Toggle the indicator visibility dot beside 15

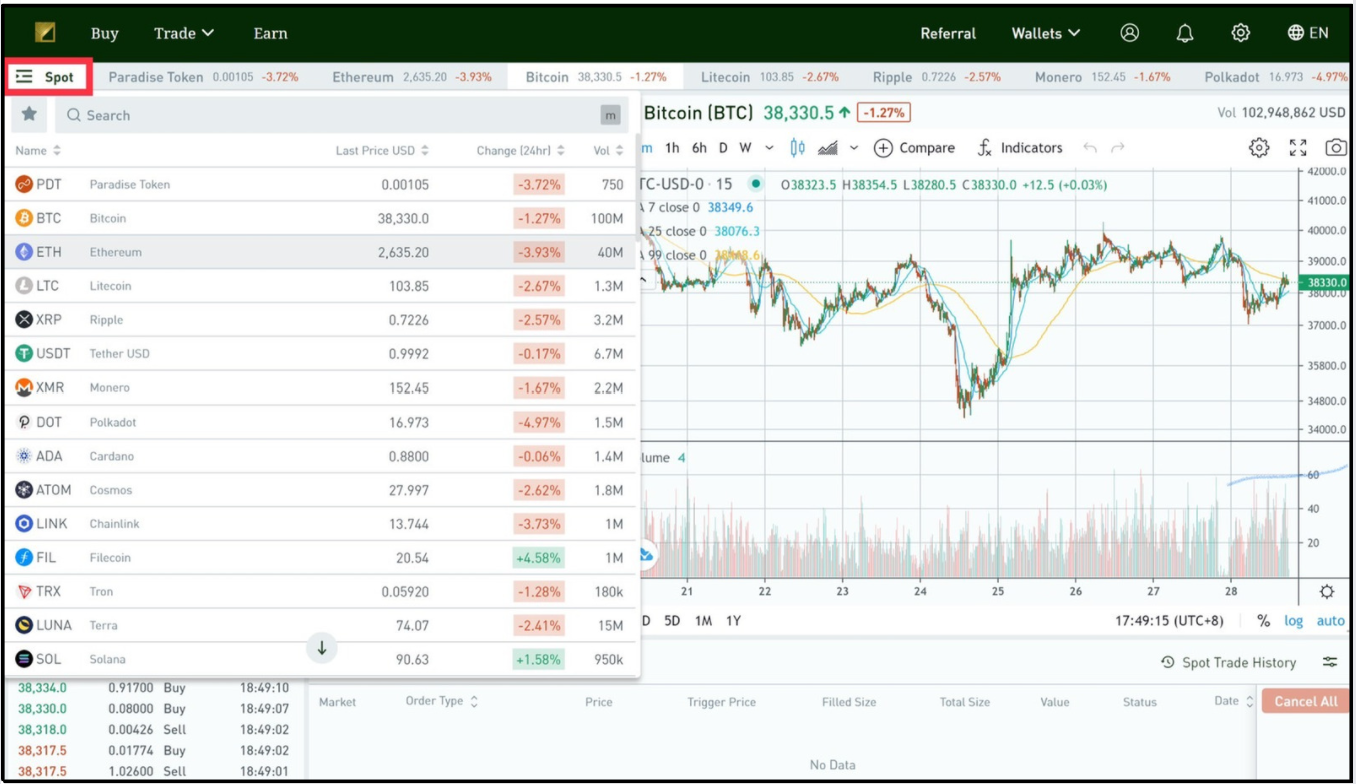click(x=756, y=184)
